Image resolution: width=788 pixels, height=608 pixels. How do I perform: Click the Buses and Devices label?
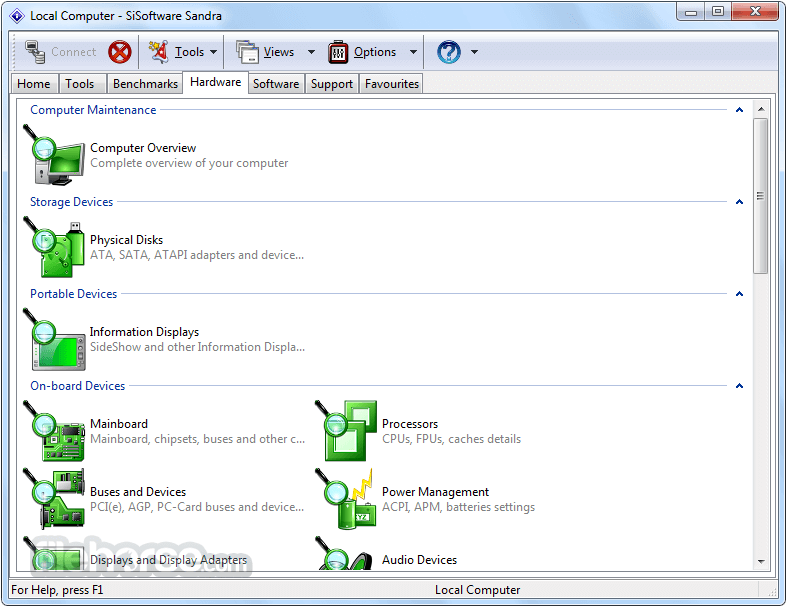[x=138, y=491]
